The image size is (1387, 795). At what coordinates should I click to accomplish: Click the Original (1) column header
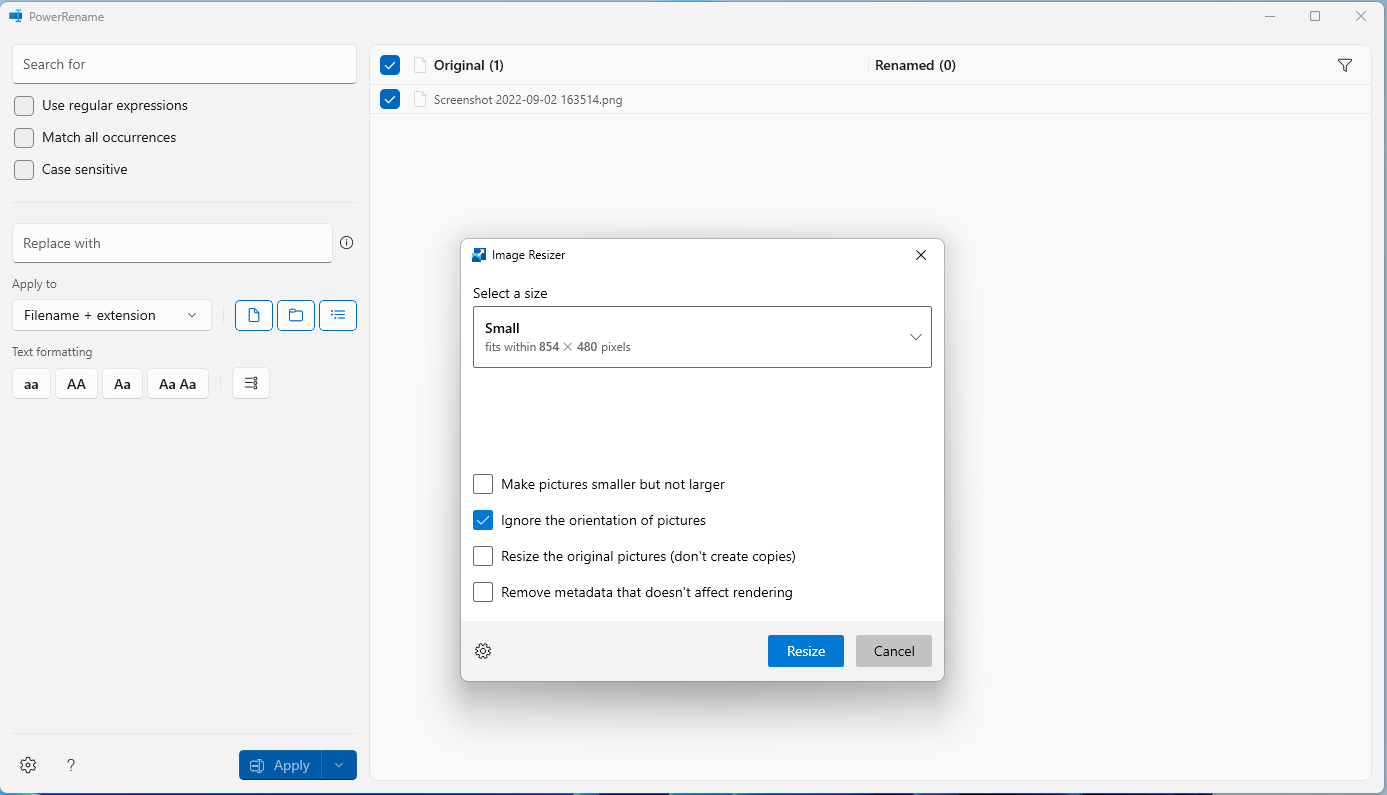tap(469, 65)
